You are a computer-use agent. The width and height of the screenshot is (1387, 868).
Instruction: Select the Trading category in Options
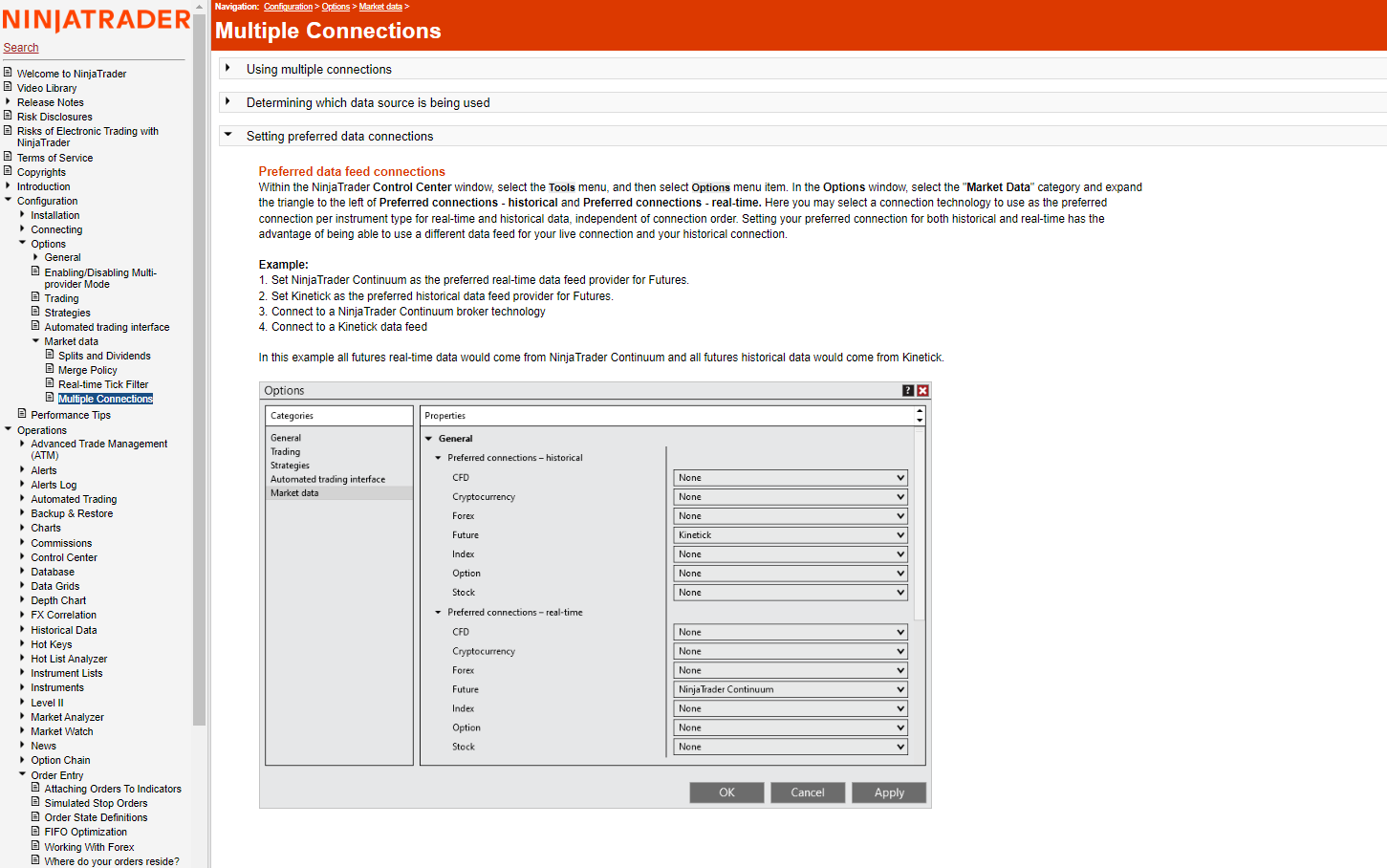click(x=285, y=452)
